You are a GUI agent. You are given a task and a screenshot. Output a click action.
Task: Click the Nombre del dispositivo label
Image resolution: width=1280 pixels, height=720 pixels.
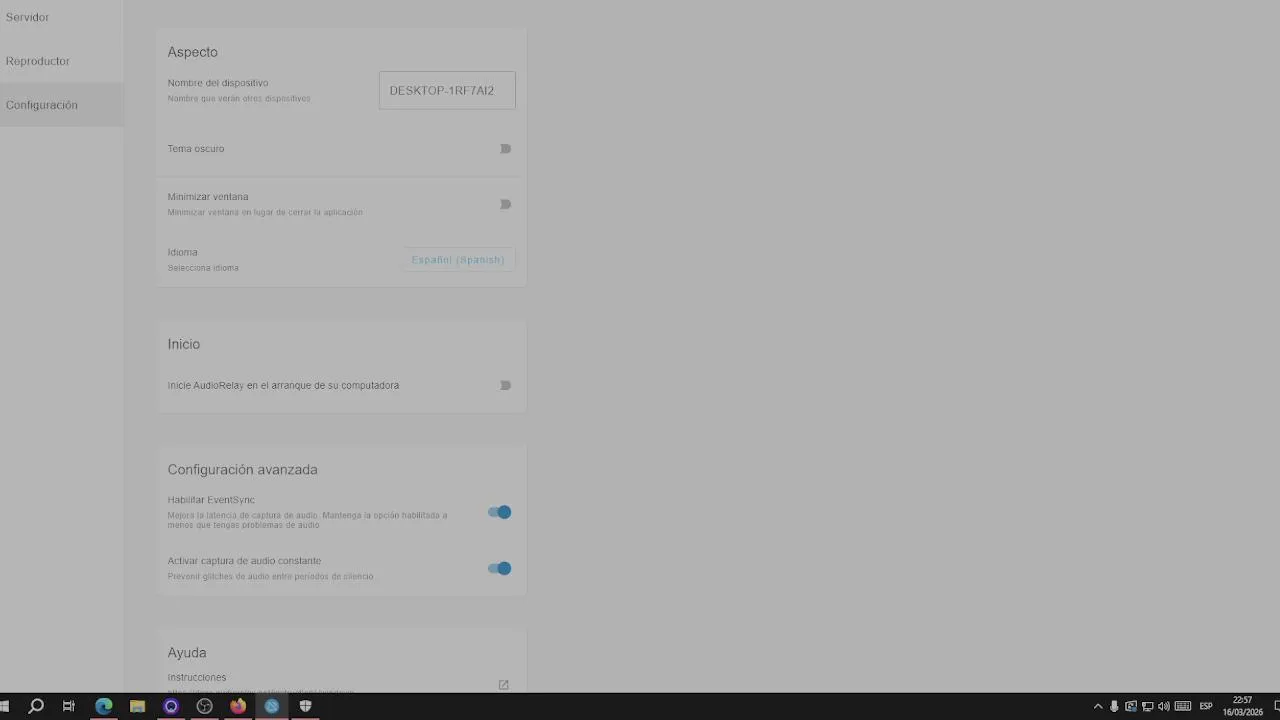click(218, 83)
